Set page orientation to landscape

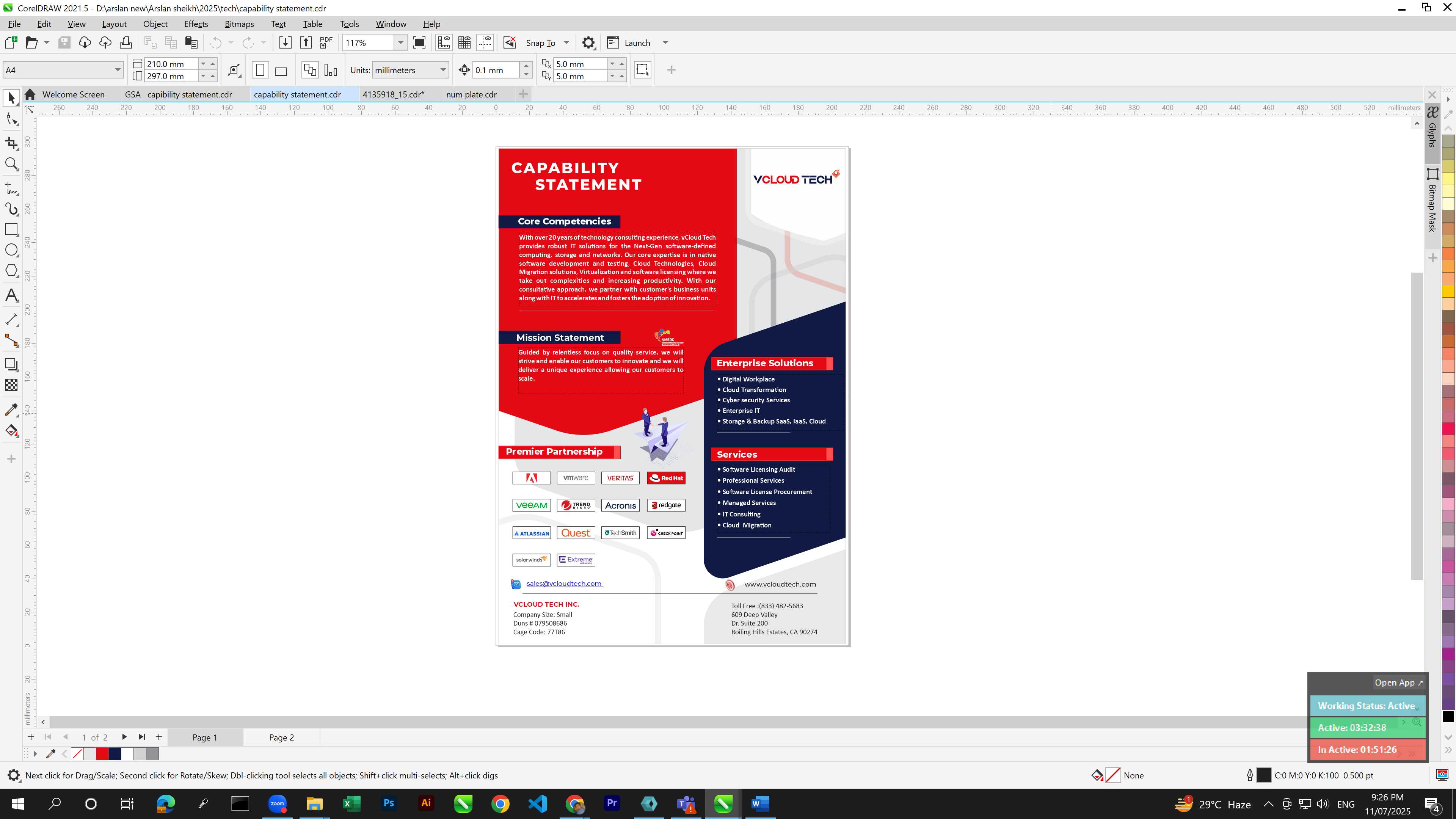[281, 70]
